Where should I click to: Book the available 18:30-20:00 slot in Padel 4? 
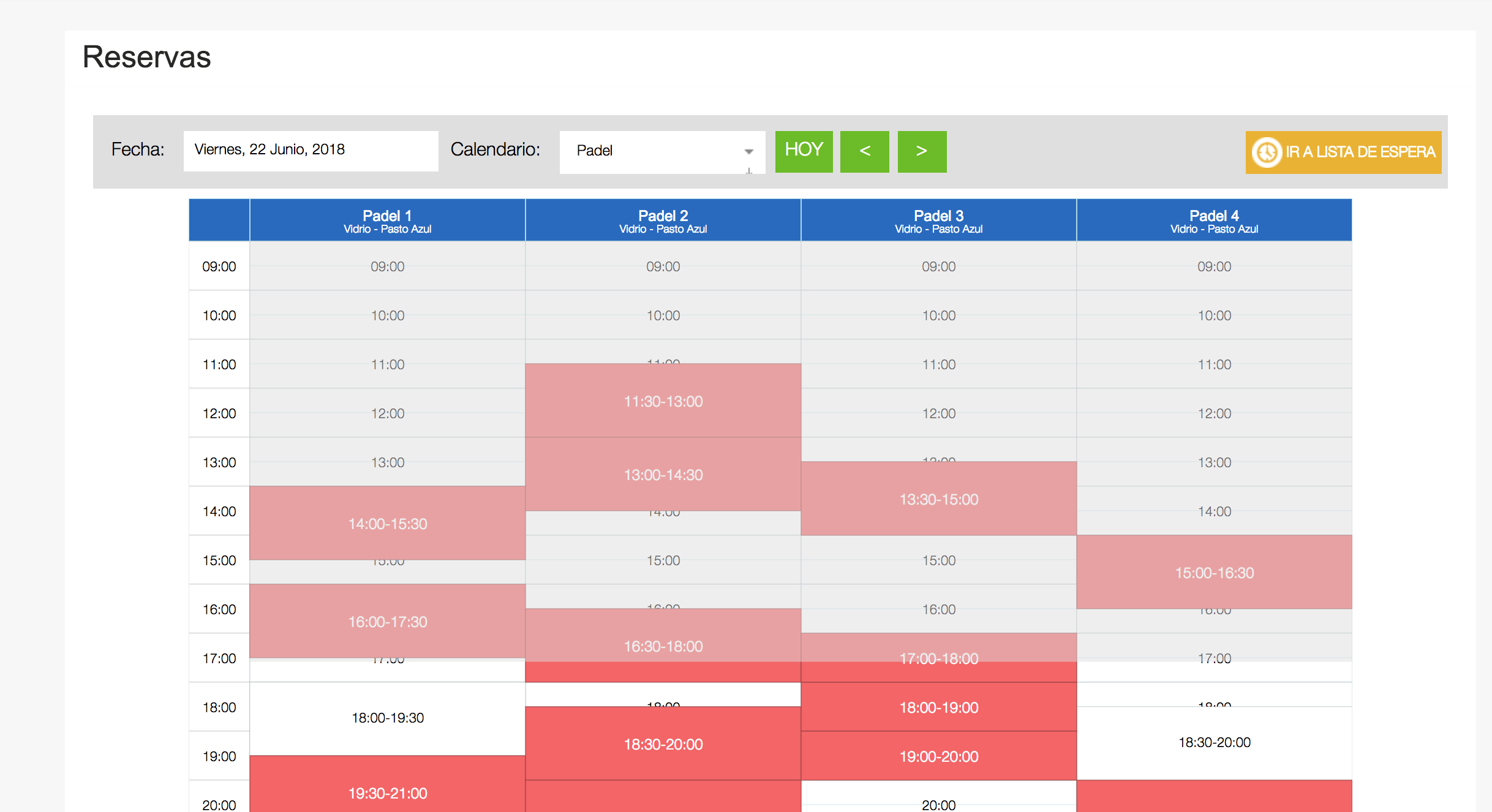coord(1214,742)
